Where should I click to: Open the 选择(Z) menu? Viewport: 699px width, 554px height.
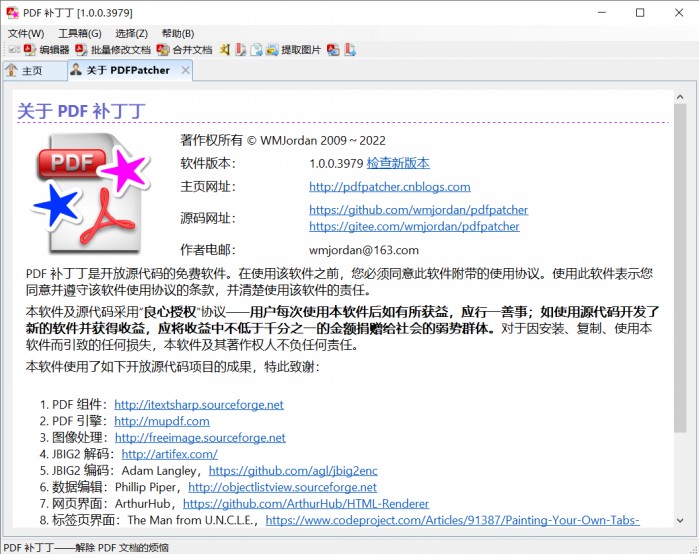click(x=131, y=33)
